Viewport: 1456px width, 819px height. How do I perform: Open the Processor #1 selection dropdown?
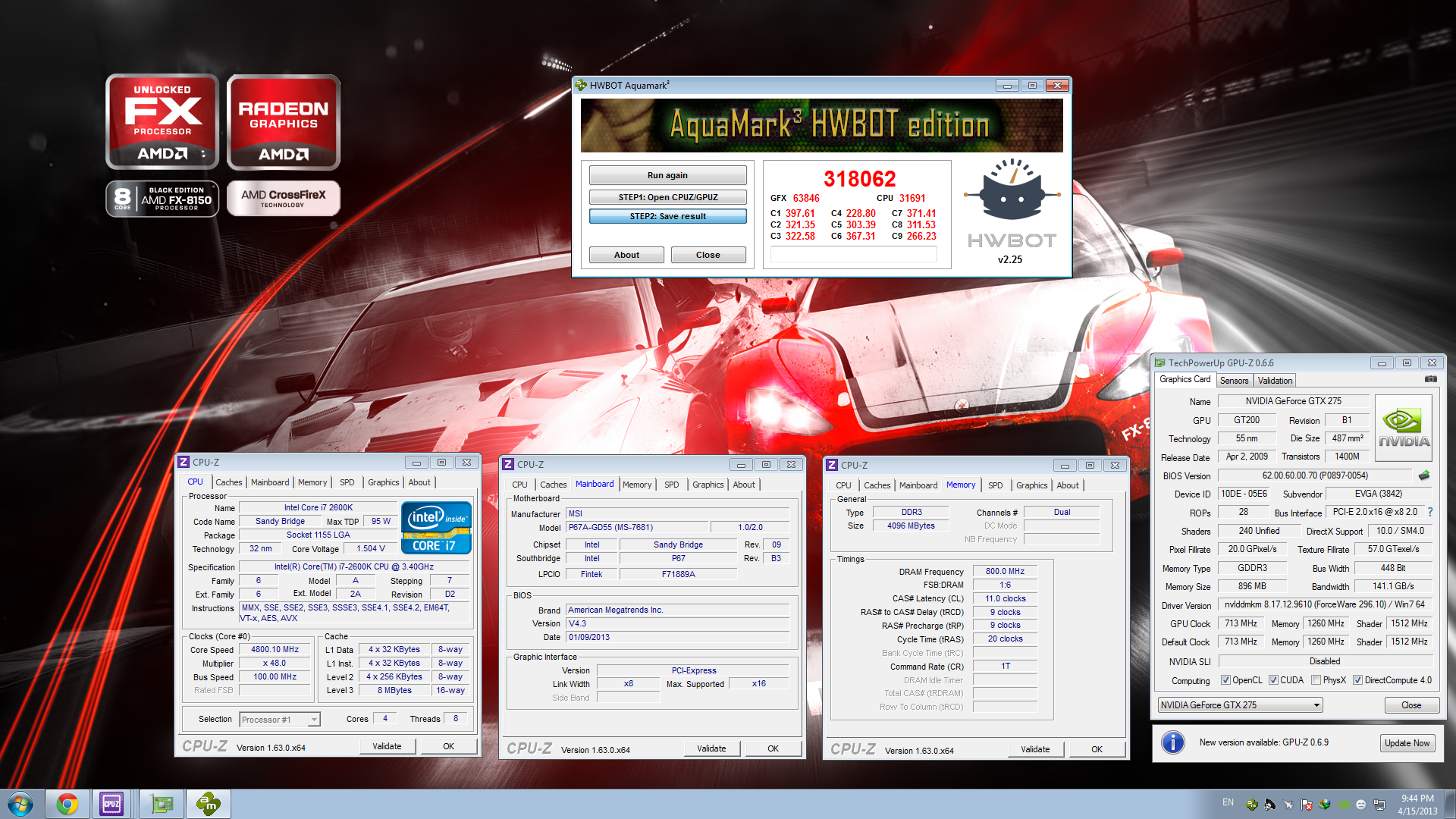[280, 719]
